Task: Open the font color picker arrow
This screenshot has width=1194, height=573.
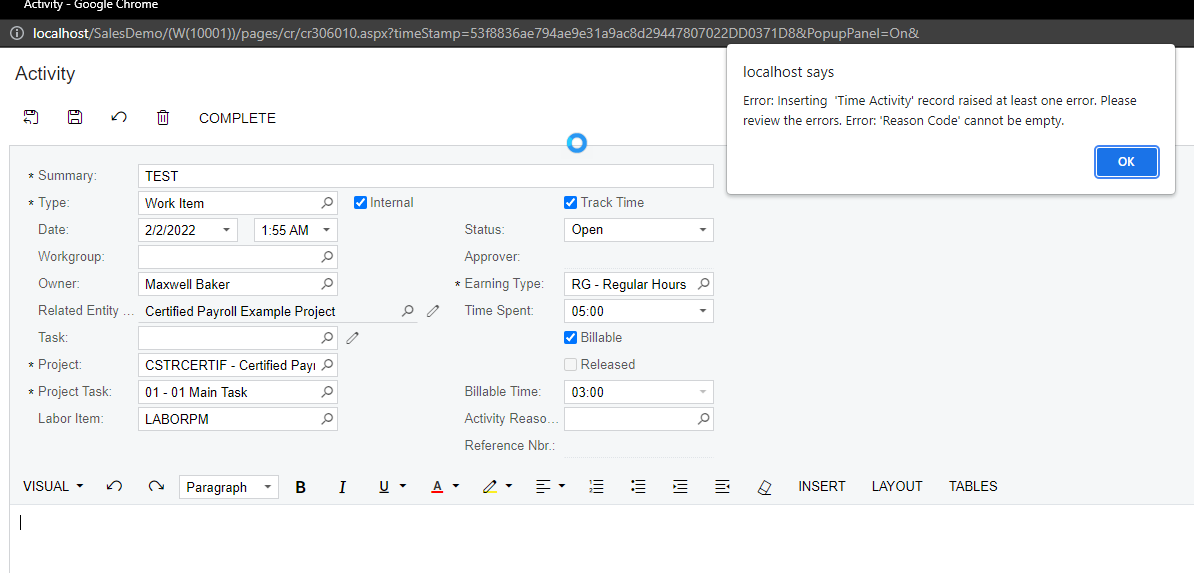Action: point(455,486)
